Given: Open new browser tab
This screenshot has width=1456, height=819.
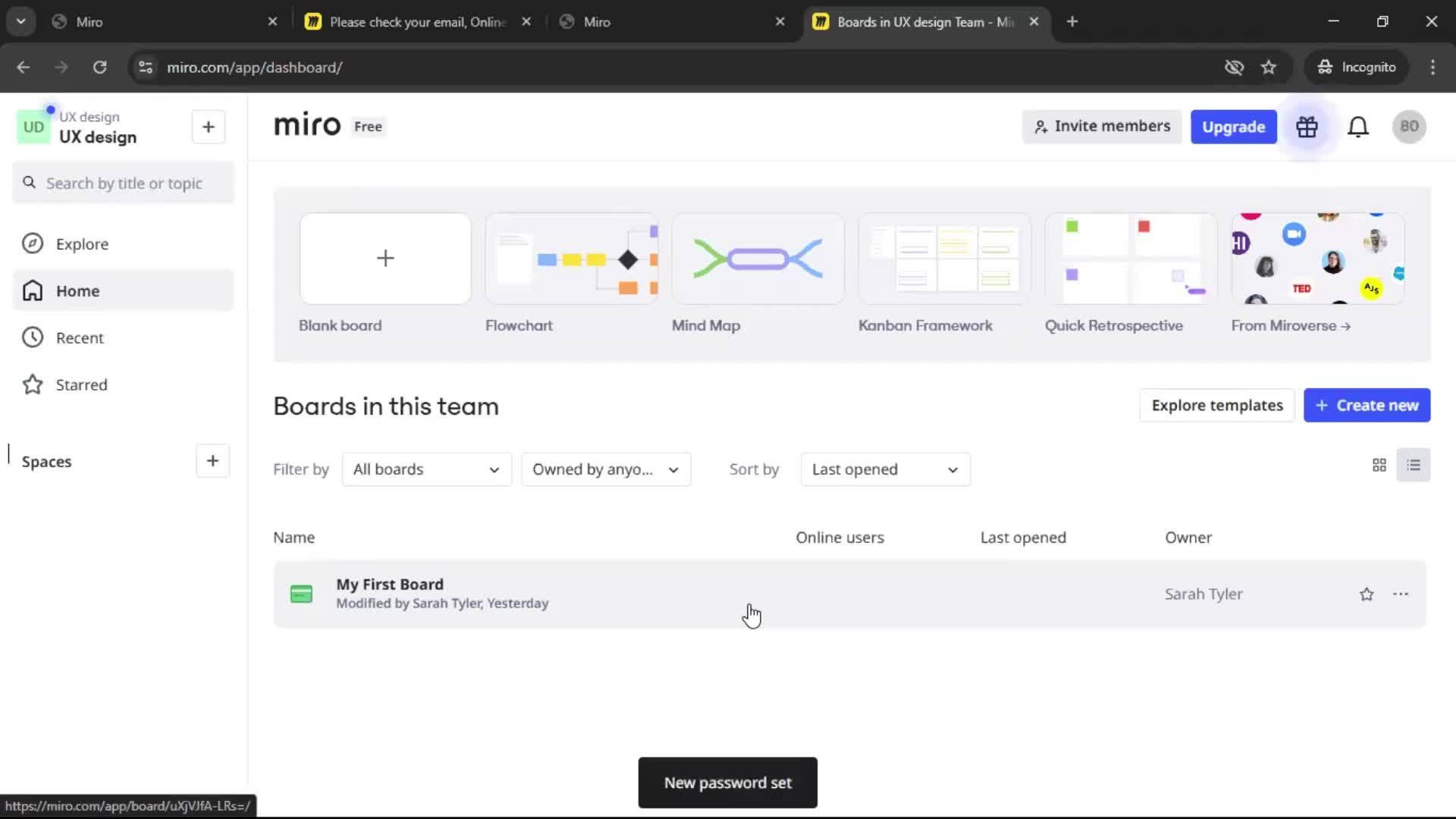Looking at the screenshot, I should (1072, 21).
